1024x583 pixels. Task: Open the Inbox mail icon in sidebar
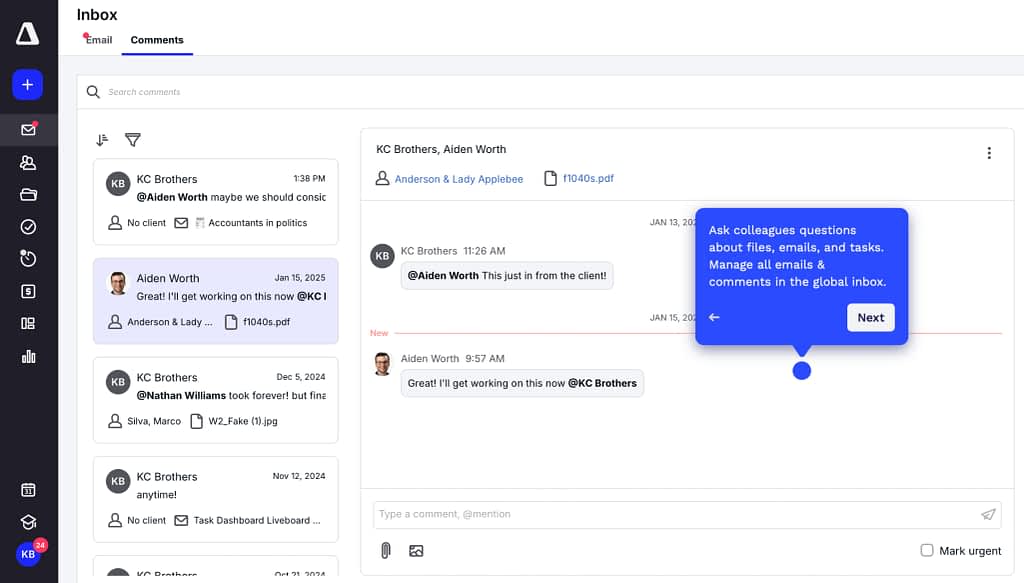pyautogui.click(x=28, y=130)
